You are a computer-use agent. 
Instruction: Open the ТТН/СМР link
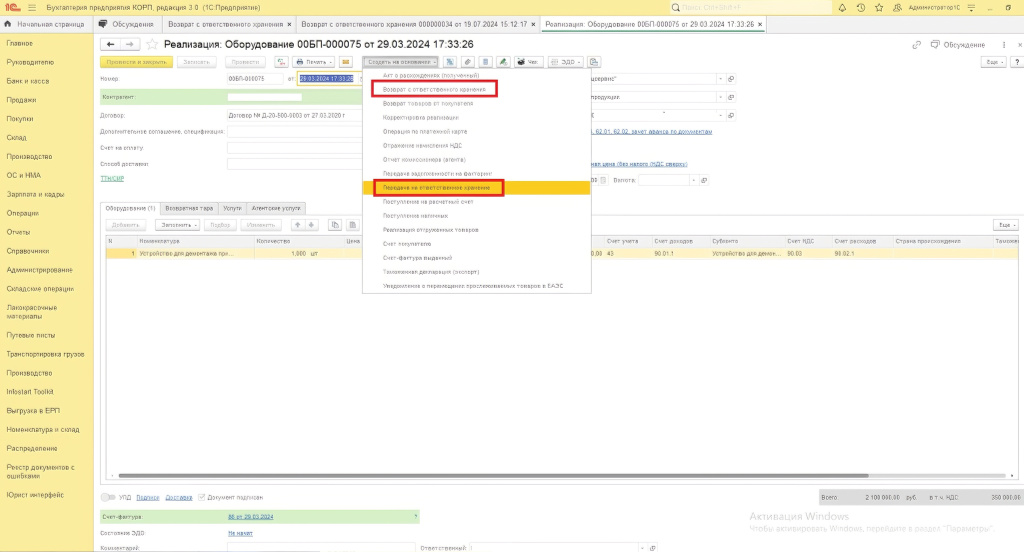coord(111,178)
